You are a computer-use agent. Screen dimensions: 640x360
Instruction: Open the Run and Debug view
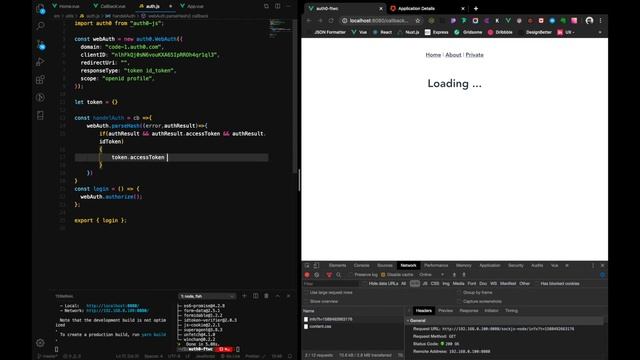[40, 62]
